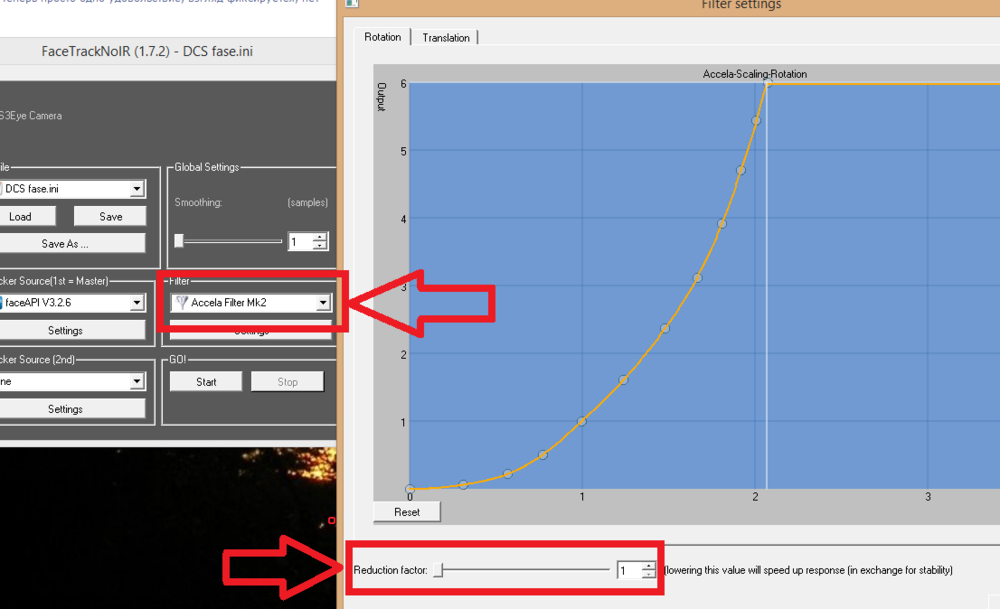Switch to the Rotation tab
This screenshot has height=609, width=1000.
383,37
